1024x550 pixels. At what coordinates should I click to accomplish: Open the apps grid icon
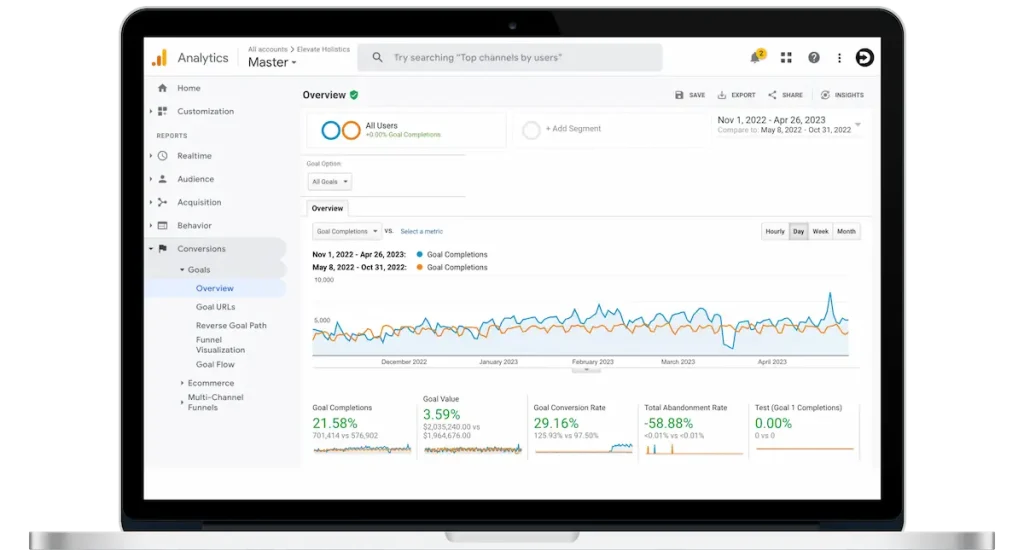tap(786, 58)
